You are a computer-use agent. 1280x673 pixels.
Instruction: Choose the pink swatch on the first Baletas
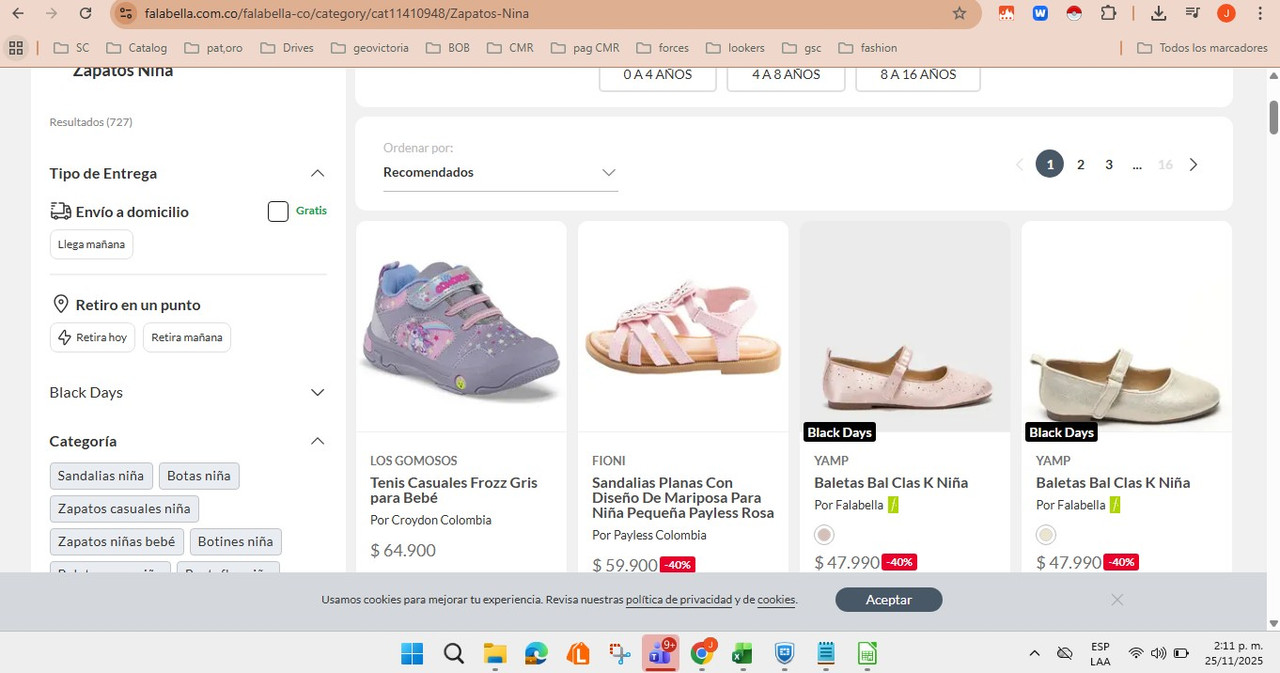pos(824,535)
